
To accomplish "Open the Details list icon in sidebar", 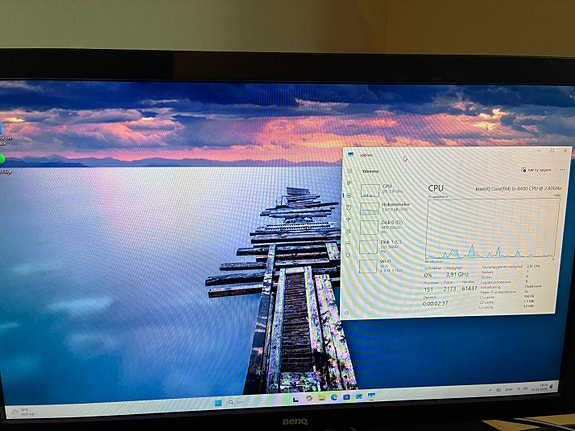I will coord(348,243).
